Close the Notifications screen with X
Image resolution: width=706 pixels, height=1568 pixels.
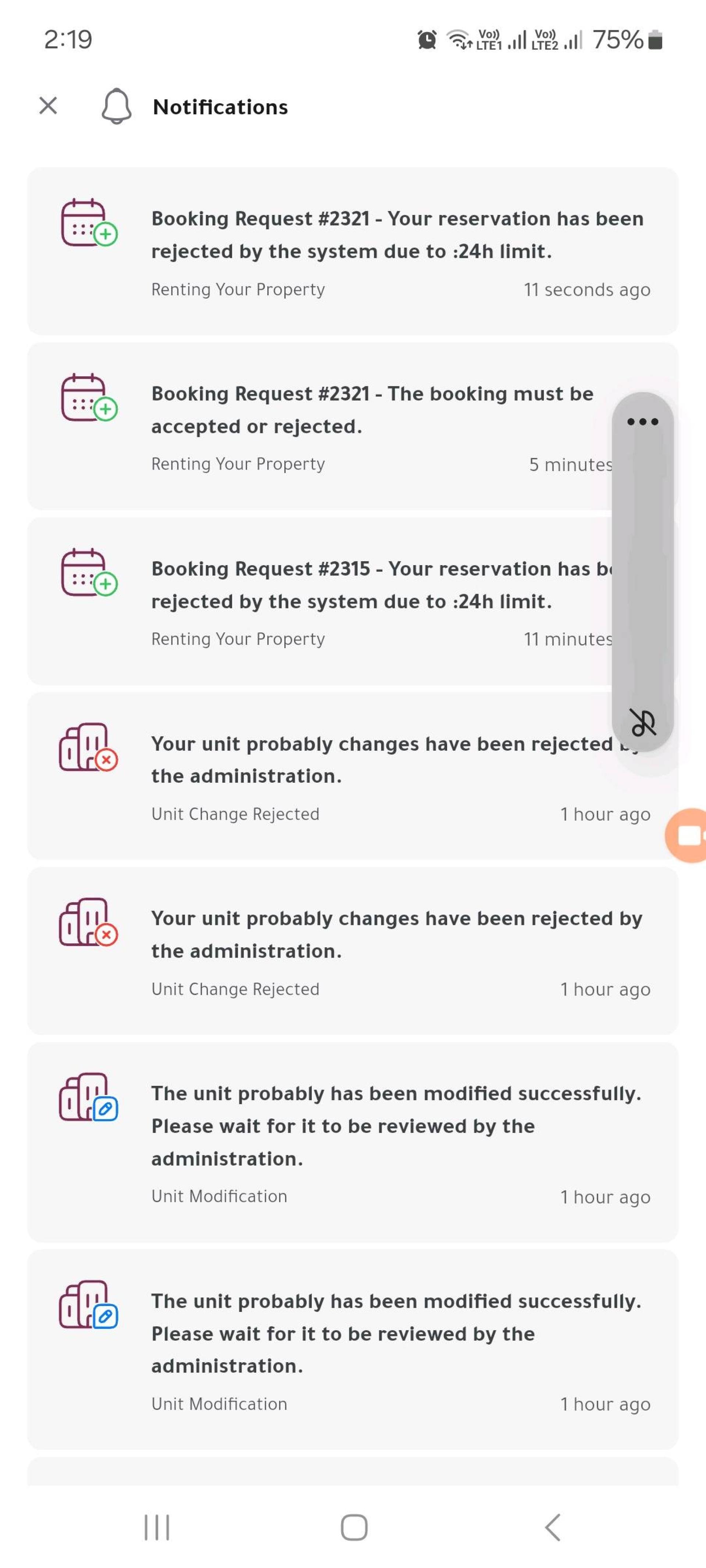48,105
